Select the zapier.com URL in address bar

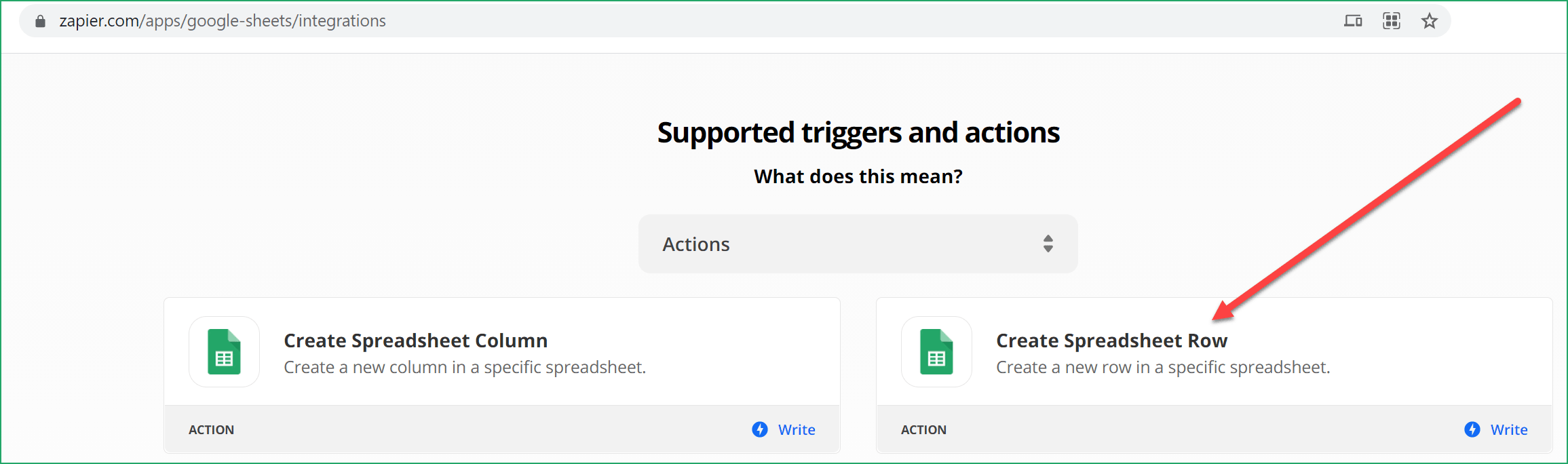[223, 21]
